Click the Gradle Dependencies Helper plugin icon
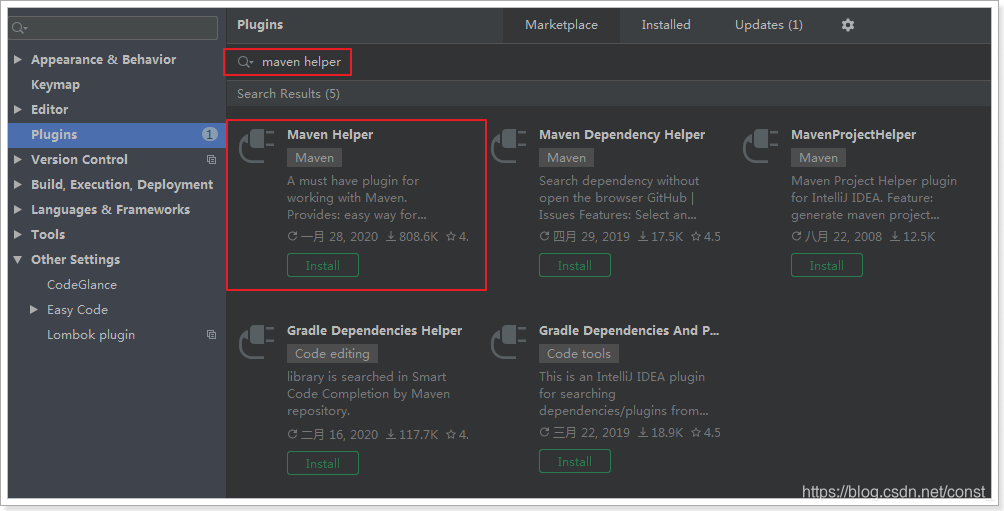This screenshot has width=1004, height=511. 257,341
